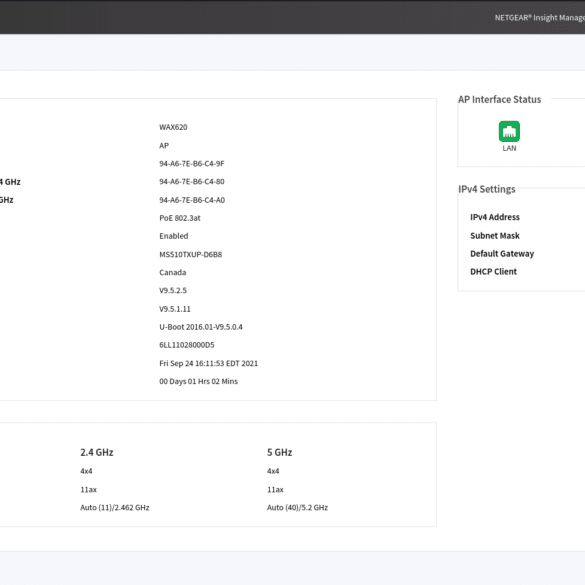The image size is (585, 585).
Task: Click the PoE 802.3at value
Action: click(180, 218)
